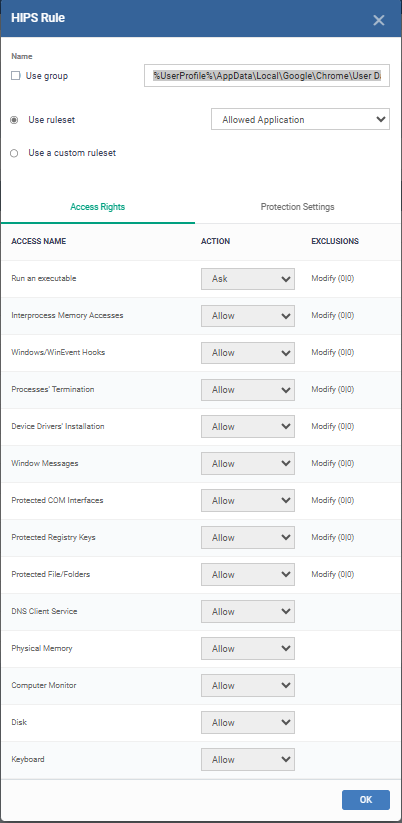Modify exclusions for Protected File/Folders
Screen dimensions: 402x823
tap(333, 575)
